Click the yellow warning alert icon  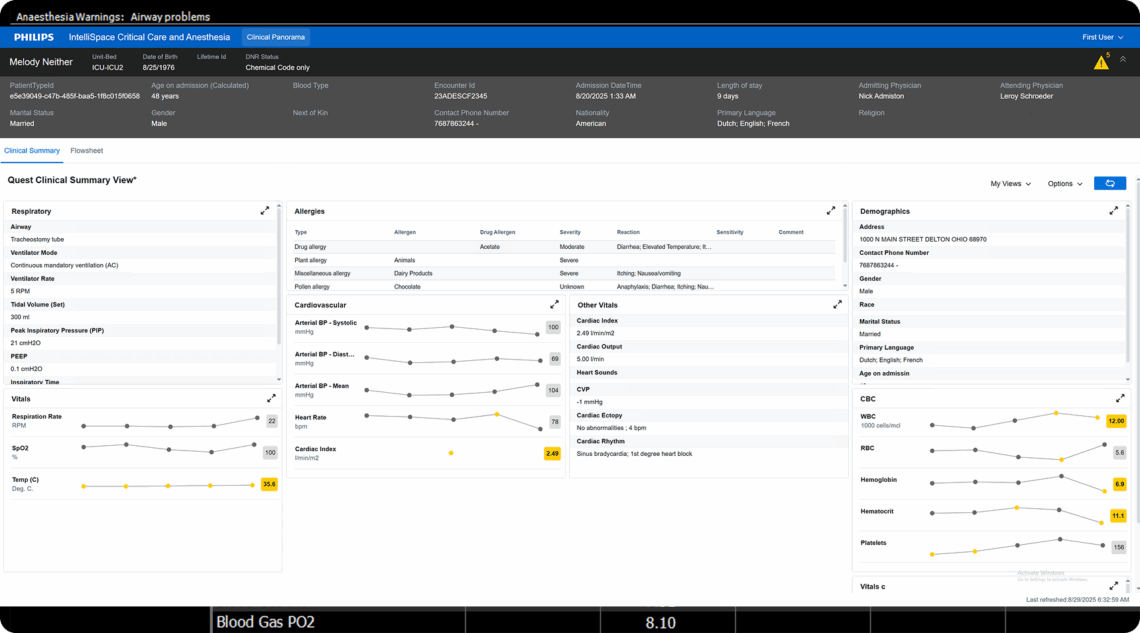pyautogui.click(x=1101, y=63)
